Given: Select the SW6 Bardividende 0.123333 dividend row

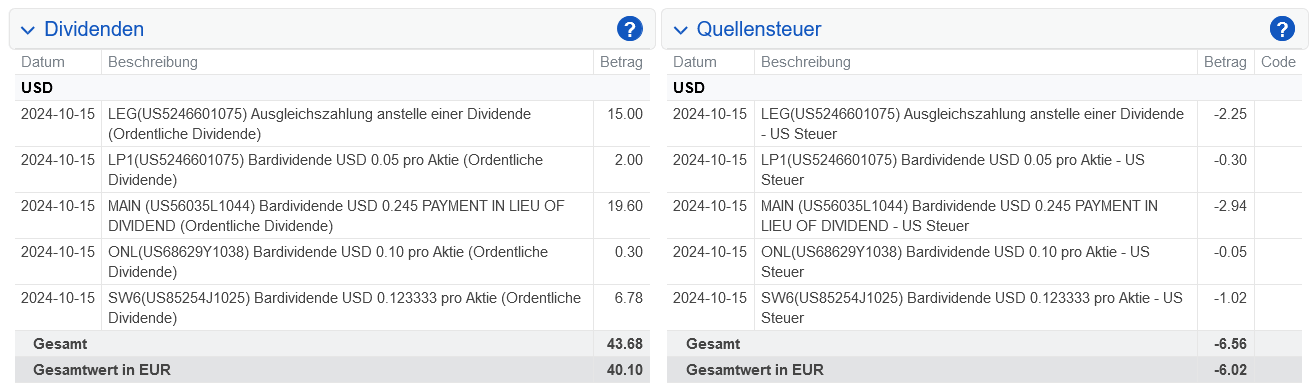Looking at the screenshot, I should [x=332, y=308].
